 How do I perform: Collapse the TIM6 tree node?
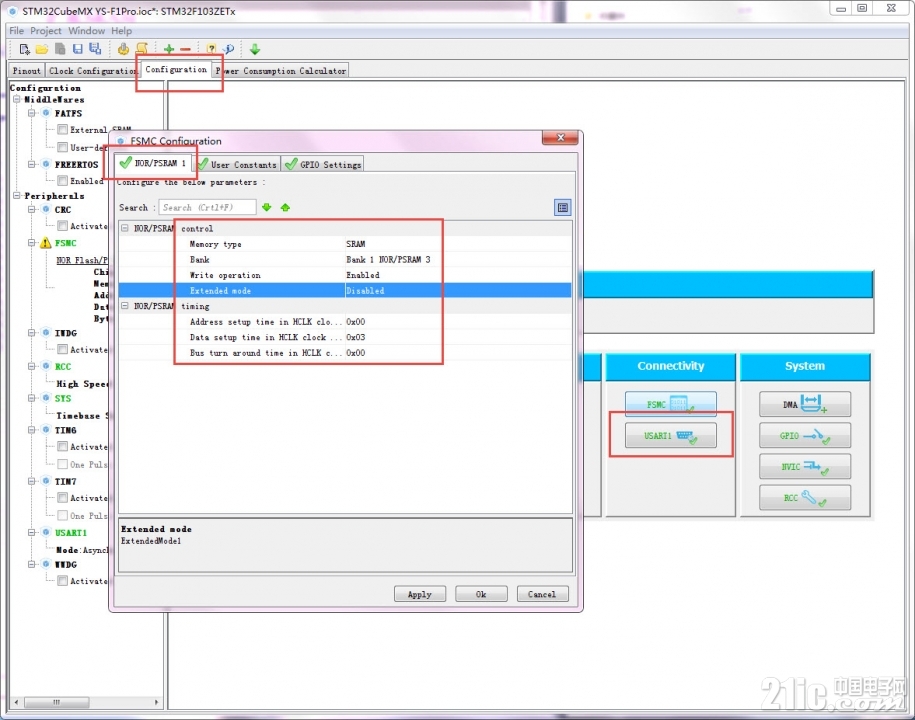pos(32,430)
